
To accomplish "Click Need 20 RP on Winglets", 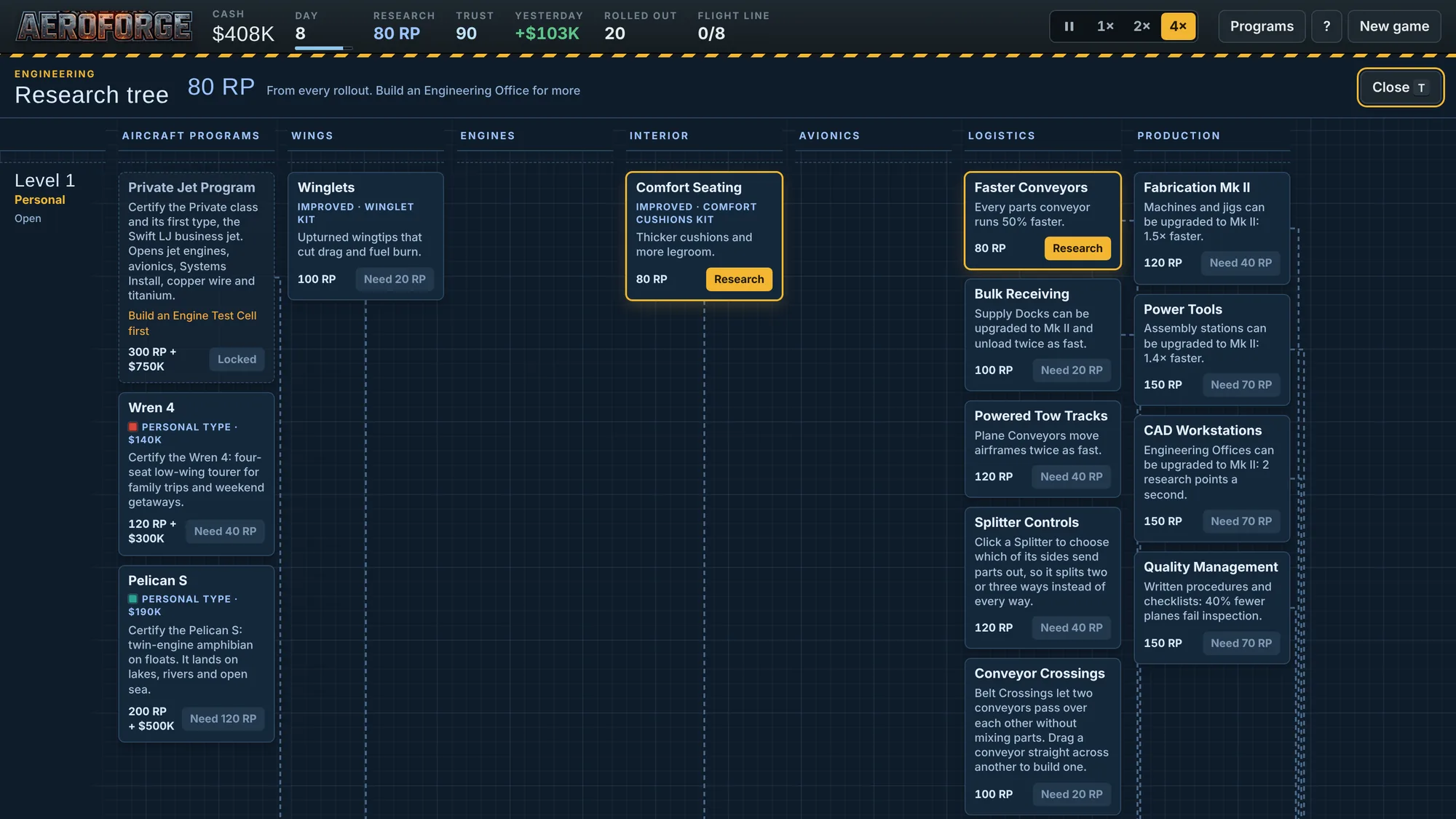I will click(395, 280).
